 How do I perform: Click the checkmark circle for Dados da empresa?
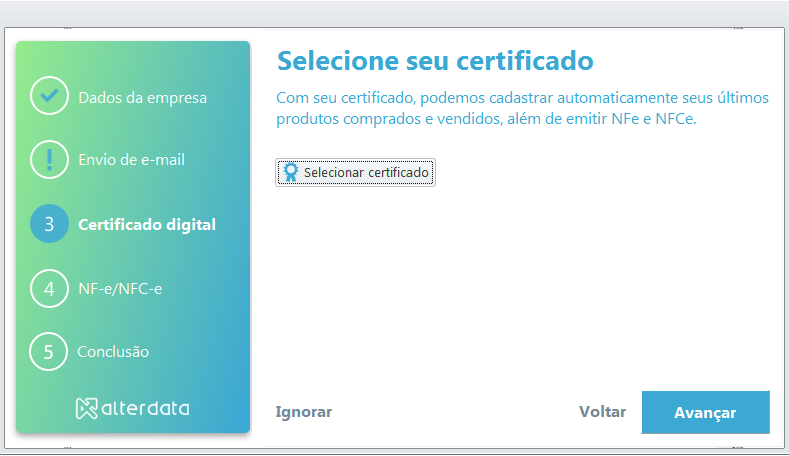coord(49,96)
